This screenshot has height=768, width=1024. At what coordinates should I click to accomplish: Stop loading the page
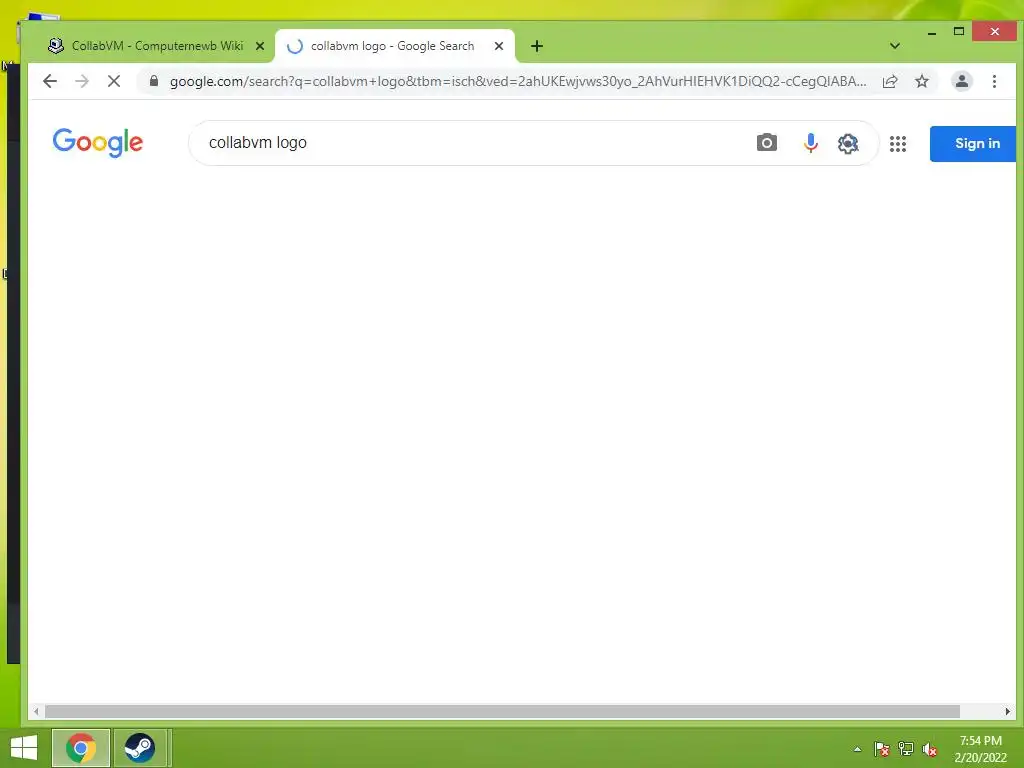point(114,81)
